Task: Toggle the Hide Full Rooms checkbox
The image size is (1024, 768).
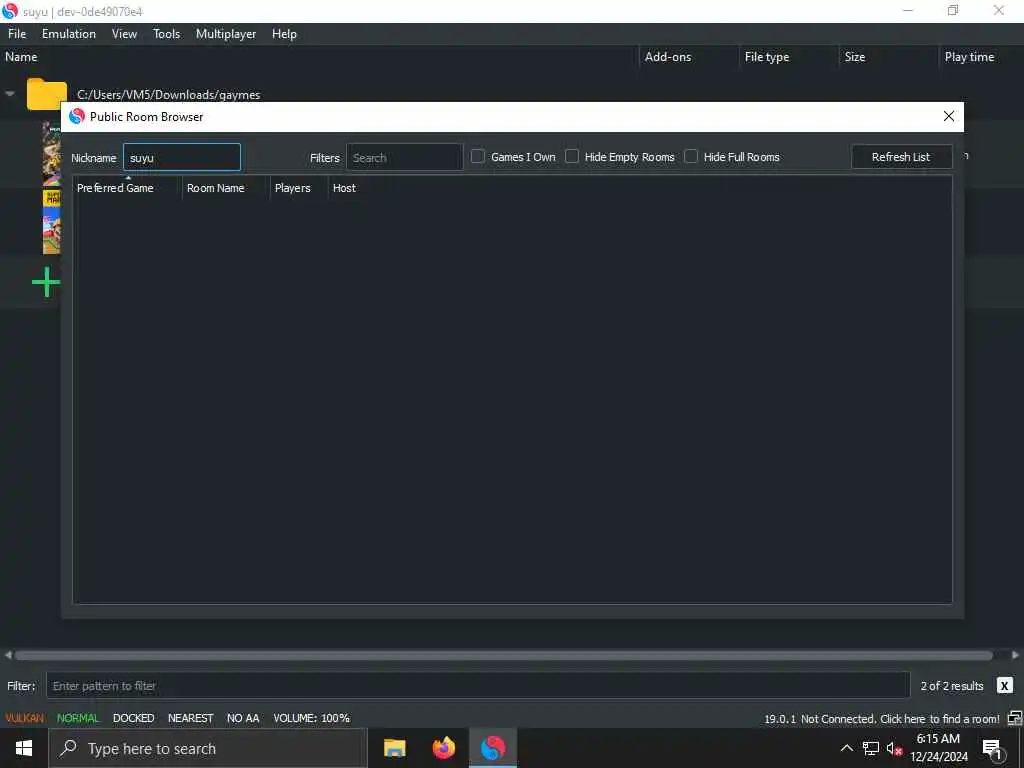Action: pyautogui.click(x=691, y=157)
